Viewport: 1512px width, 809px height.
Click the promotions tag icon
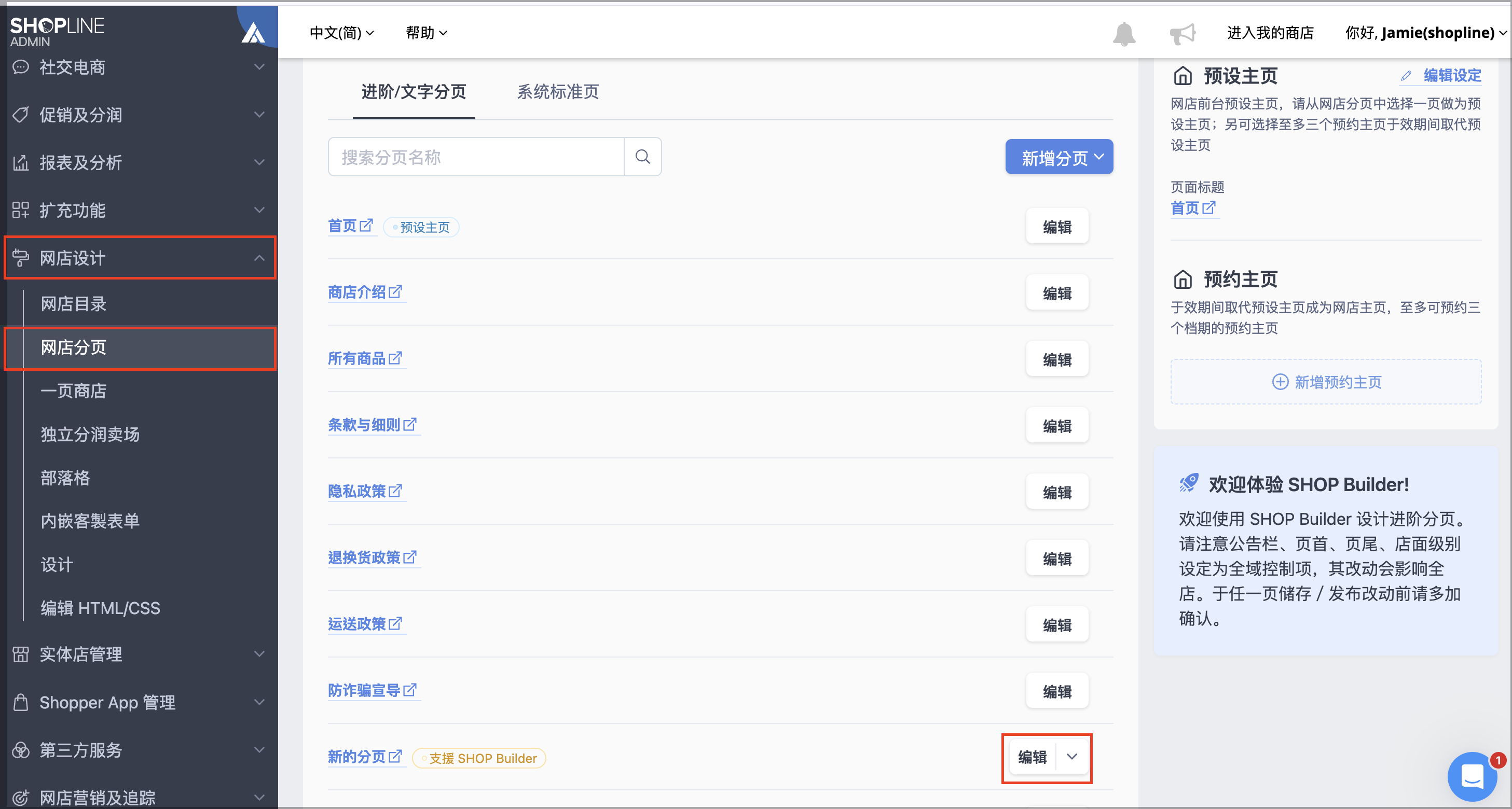tap(21, 115)
